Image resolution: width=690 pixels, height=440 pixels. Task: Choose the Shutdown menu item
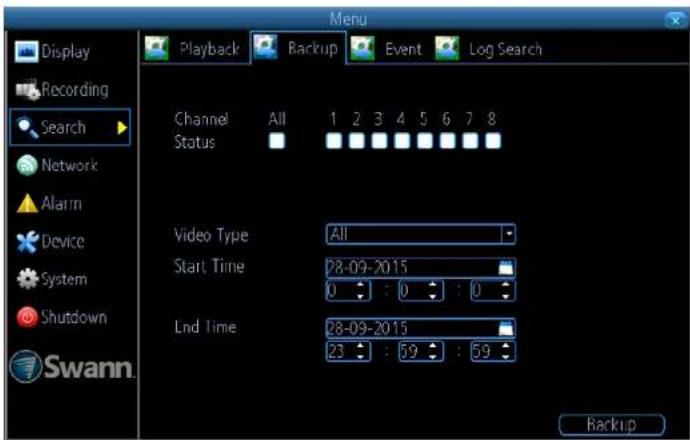70,317
